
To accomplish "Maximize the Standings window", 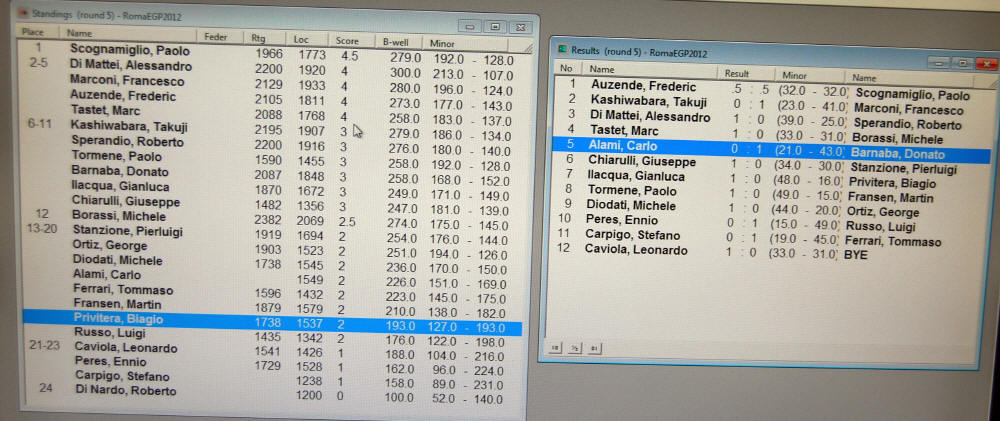I will point(495,26).
